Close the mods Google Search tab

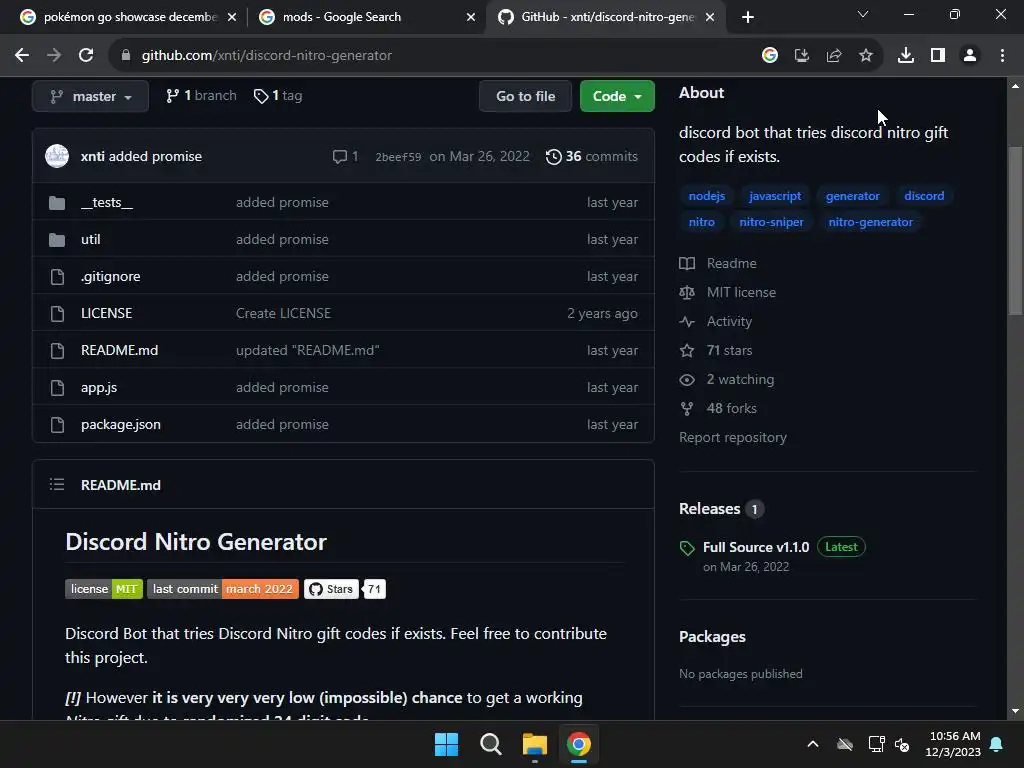471,17
